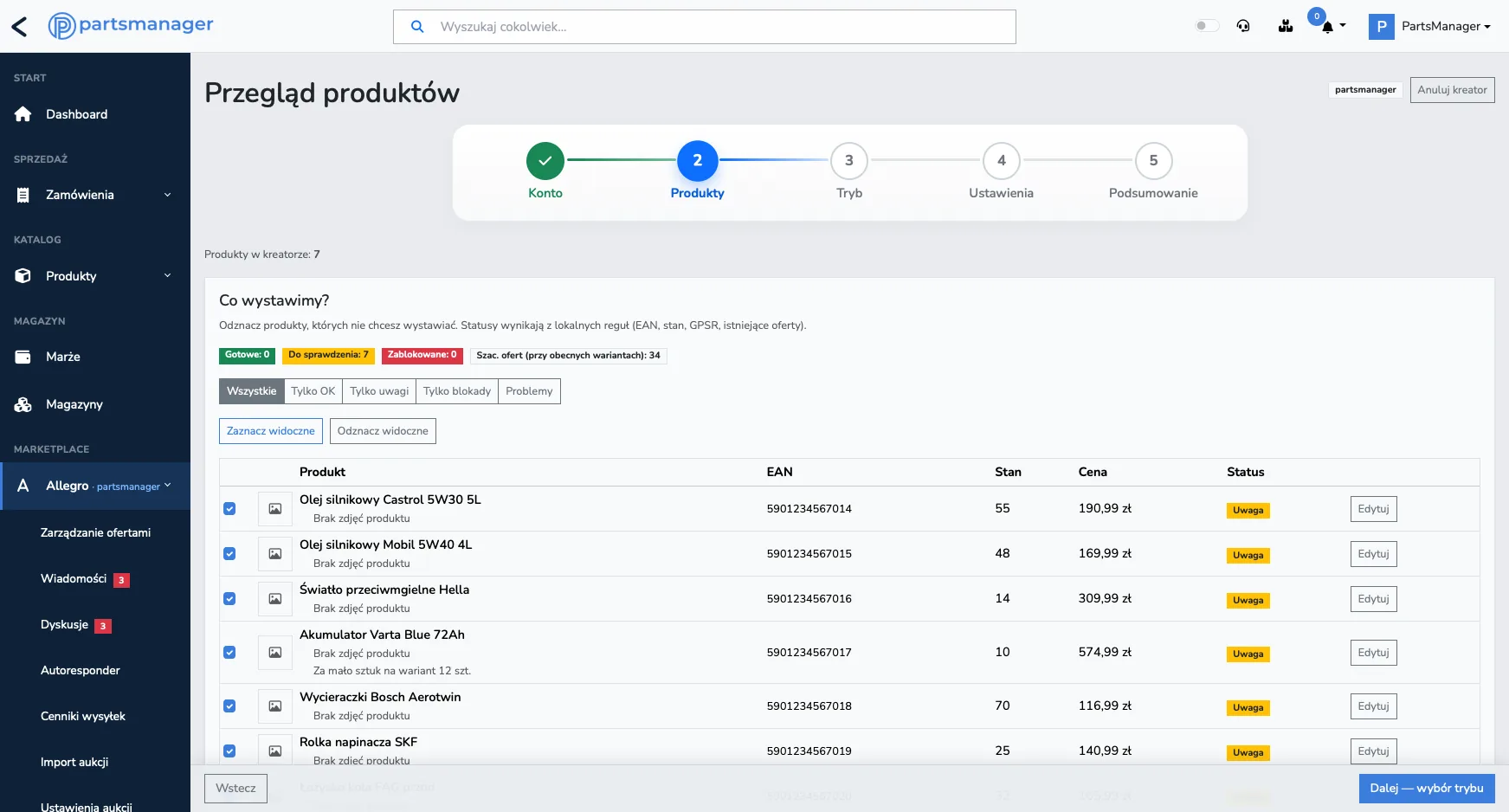This screenshot has height=812, width=1509.
Task: Uncheck Olej silnikowy Castrol 5W30 5L
Action: [x=229, y=509]
